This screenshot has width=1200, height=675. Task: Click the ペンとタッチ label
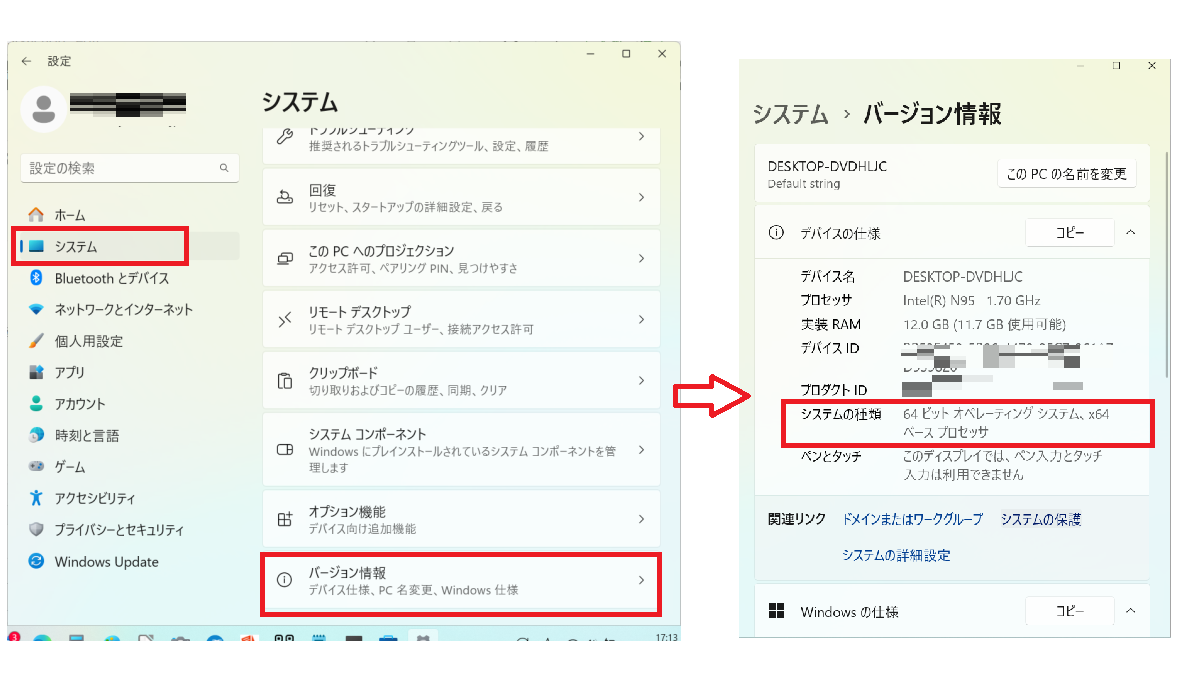point(831,456)
